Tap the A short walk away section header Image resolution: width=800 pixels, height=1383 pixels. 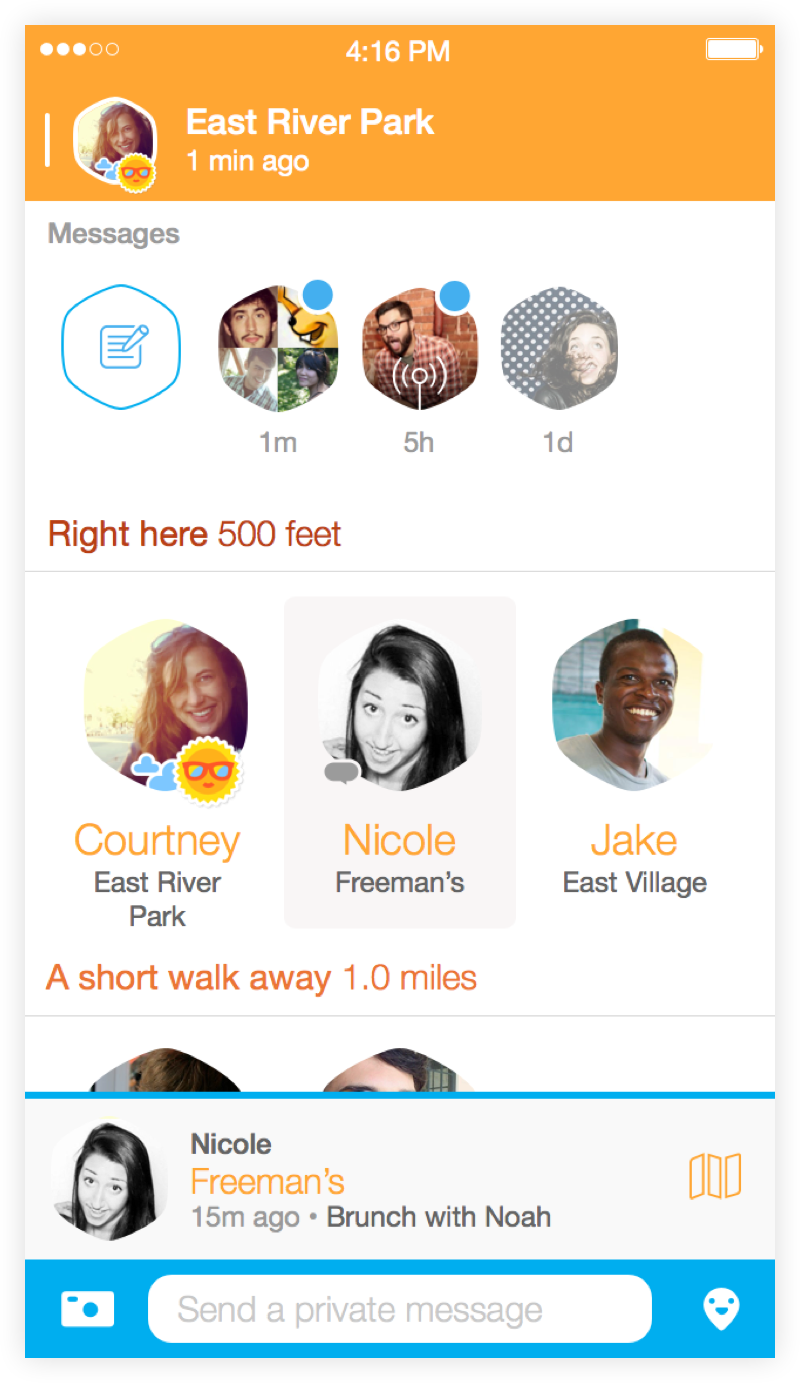[261, 977]
